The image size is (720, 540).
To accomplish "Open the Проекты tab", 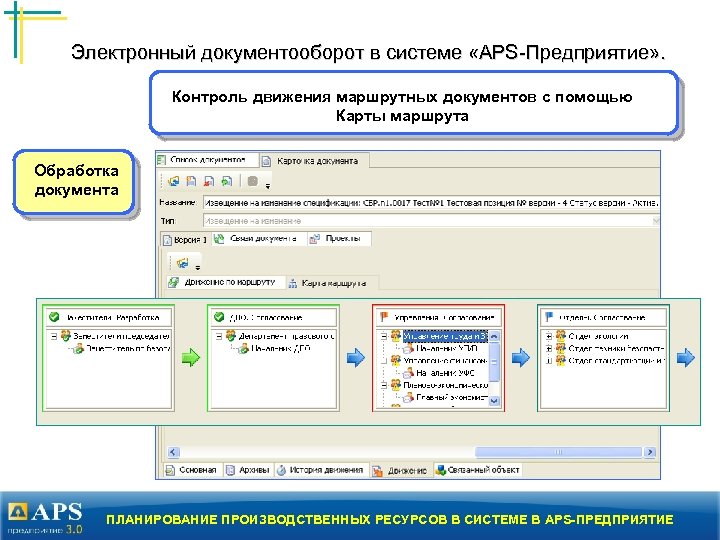I will 338,239.
